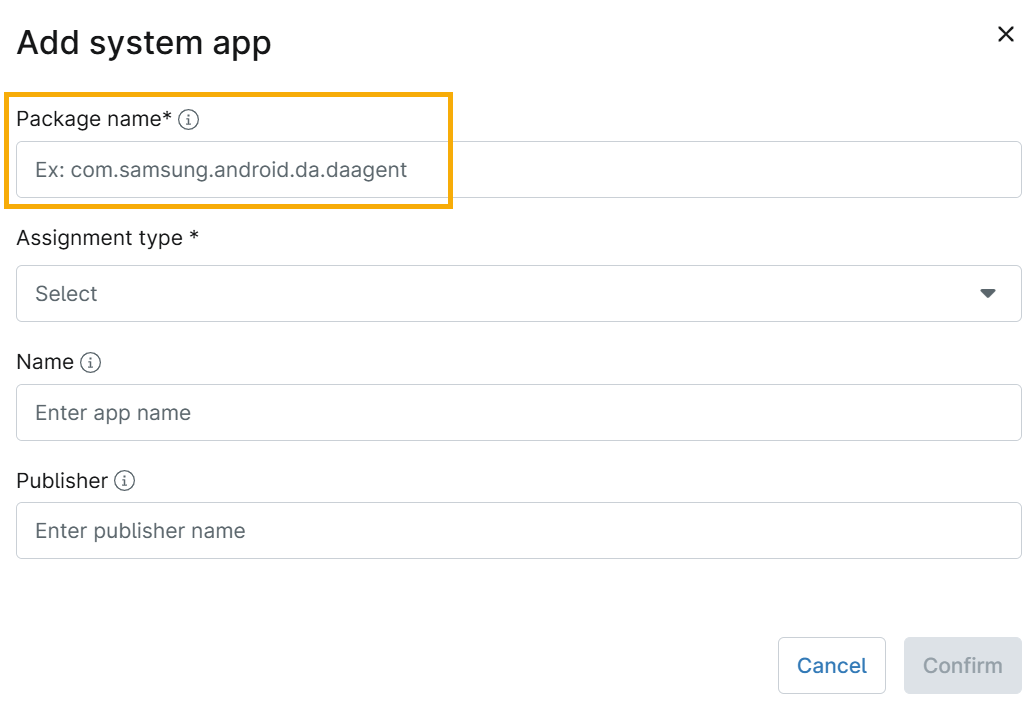Viewport: 1030px width, 712px height.
Task: Click the Assignment type dropdown arrow
Action: click(x=988, y=294)
